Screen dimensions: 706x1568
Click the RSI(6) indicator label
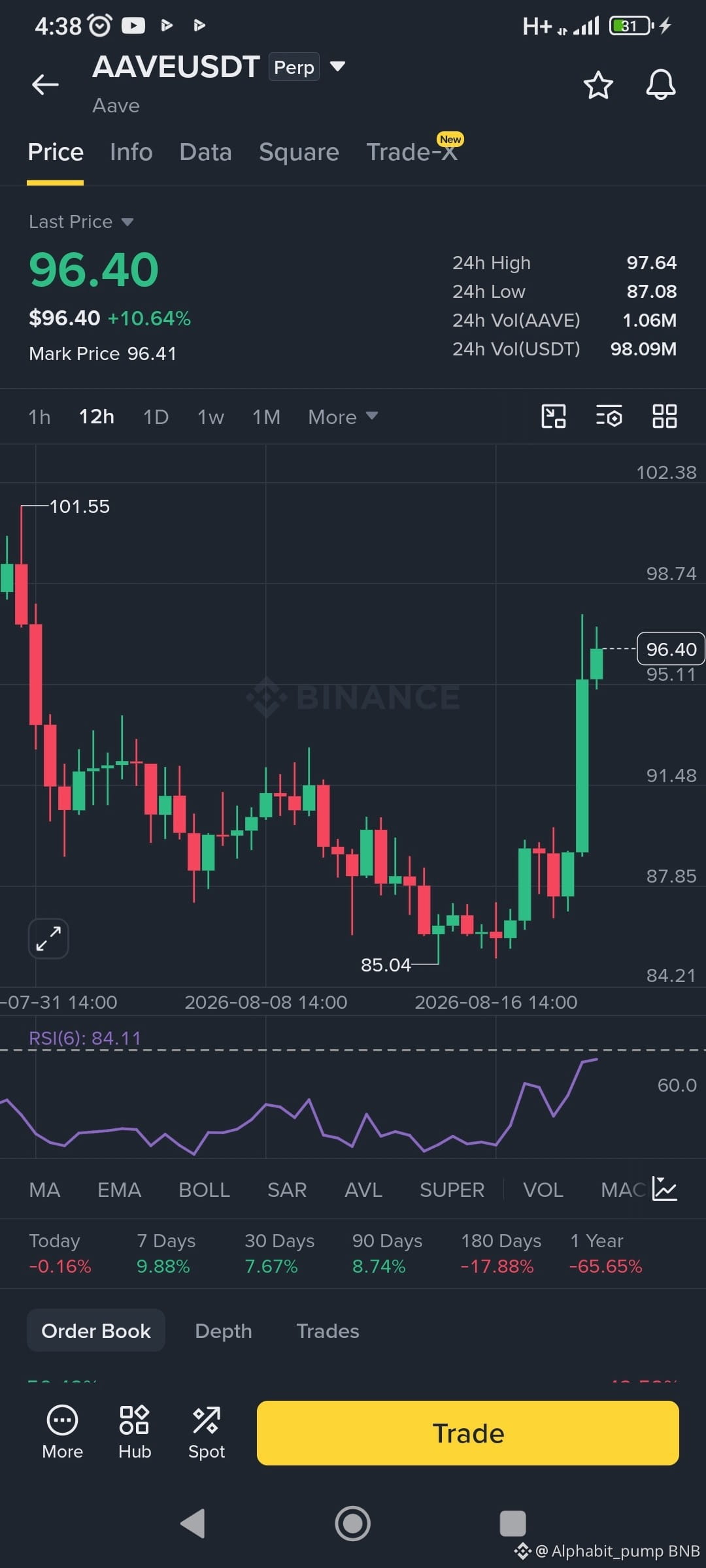(85, 1038)
